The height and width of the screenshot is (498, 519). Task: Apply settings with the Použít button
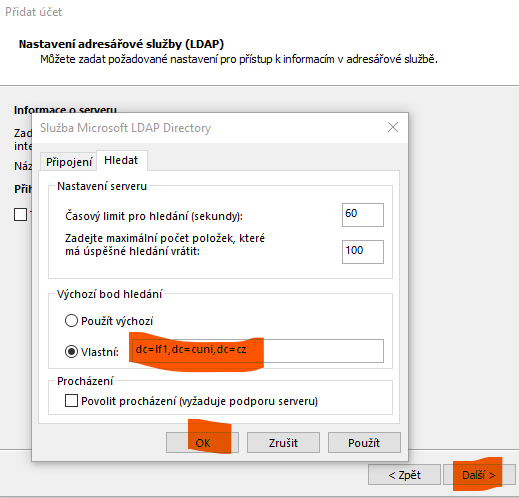click(x=364, y=443)
